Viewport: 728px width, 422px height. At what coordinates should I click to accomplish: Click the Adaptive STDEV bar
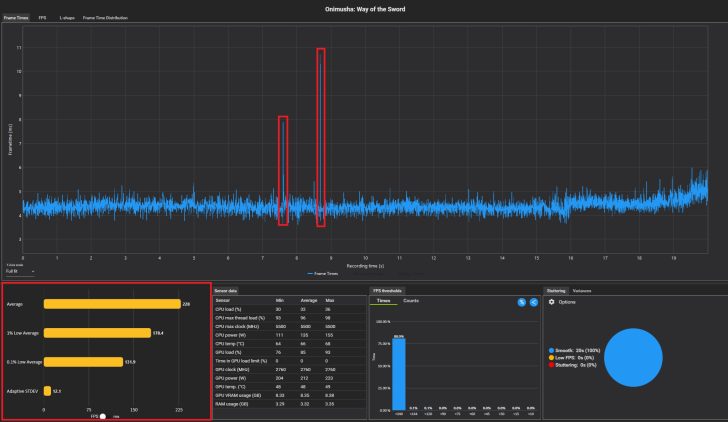(x=47, y=391)
